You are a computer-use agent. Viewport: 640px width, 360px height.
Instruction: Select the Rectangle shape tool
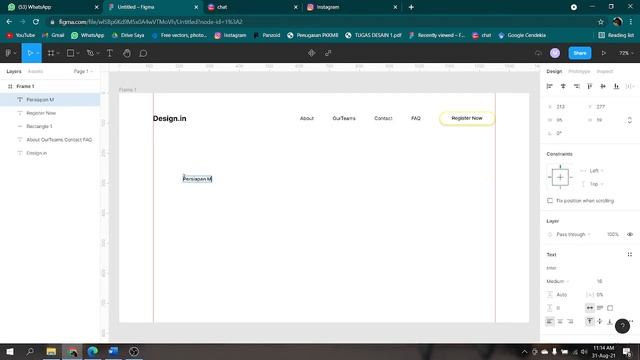(70, 53)
